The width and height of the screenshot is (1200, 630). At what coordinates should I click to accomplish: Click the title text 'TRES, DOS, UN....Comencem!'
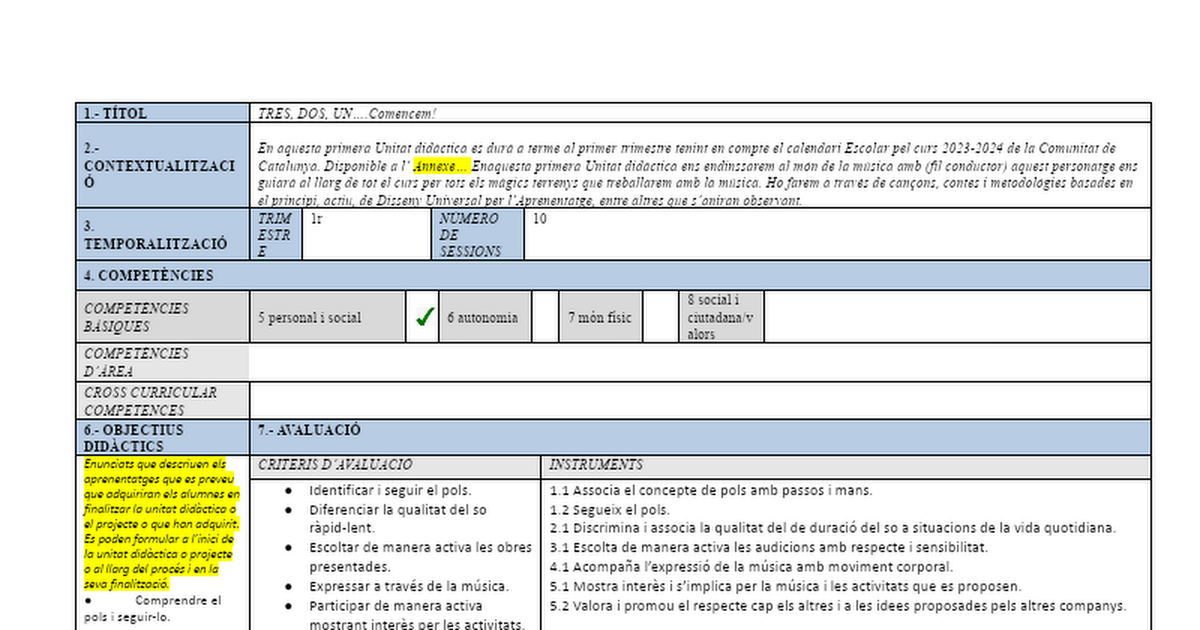[x=347, y=113]
